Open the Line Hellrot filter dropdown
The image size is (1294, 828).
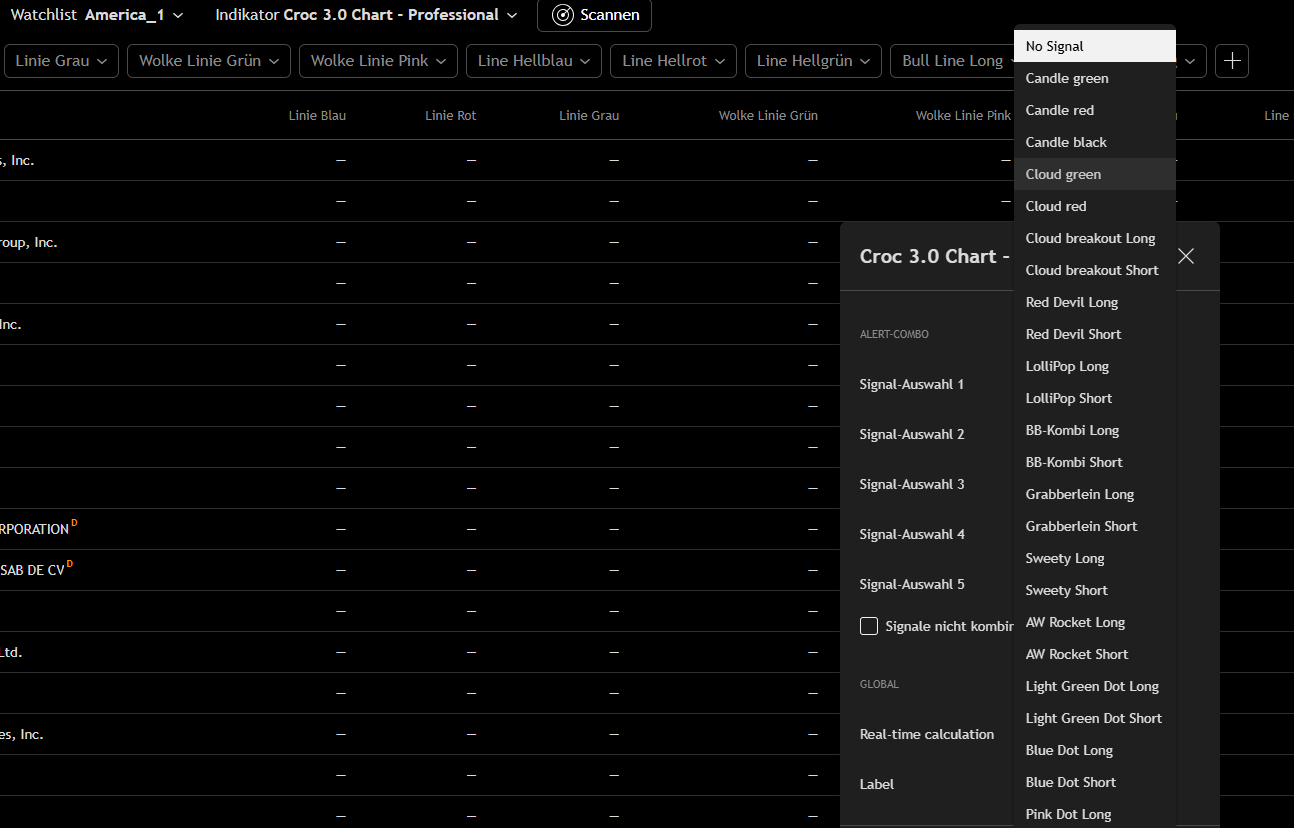[x=673, y=61]
